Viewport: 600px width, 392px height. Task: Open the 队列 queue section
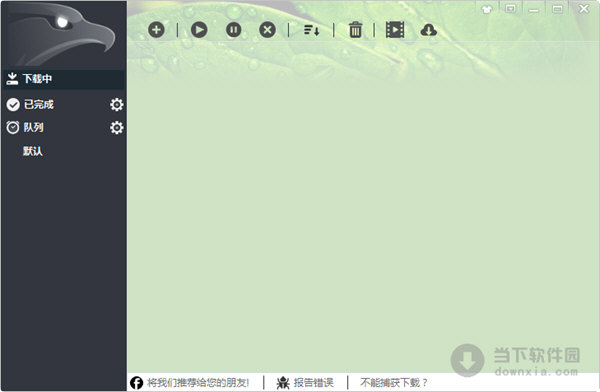tap(34, 127)
